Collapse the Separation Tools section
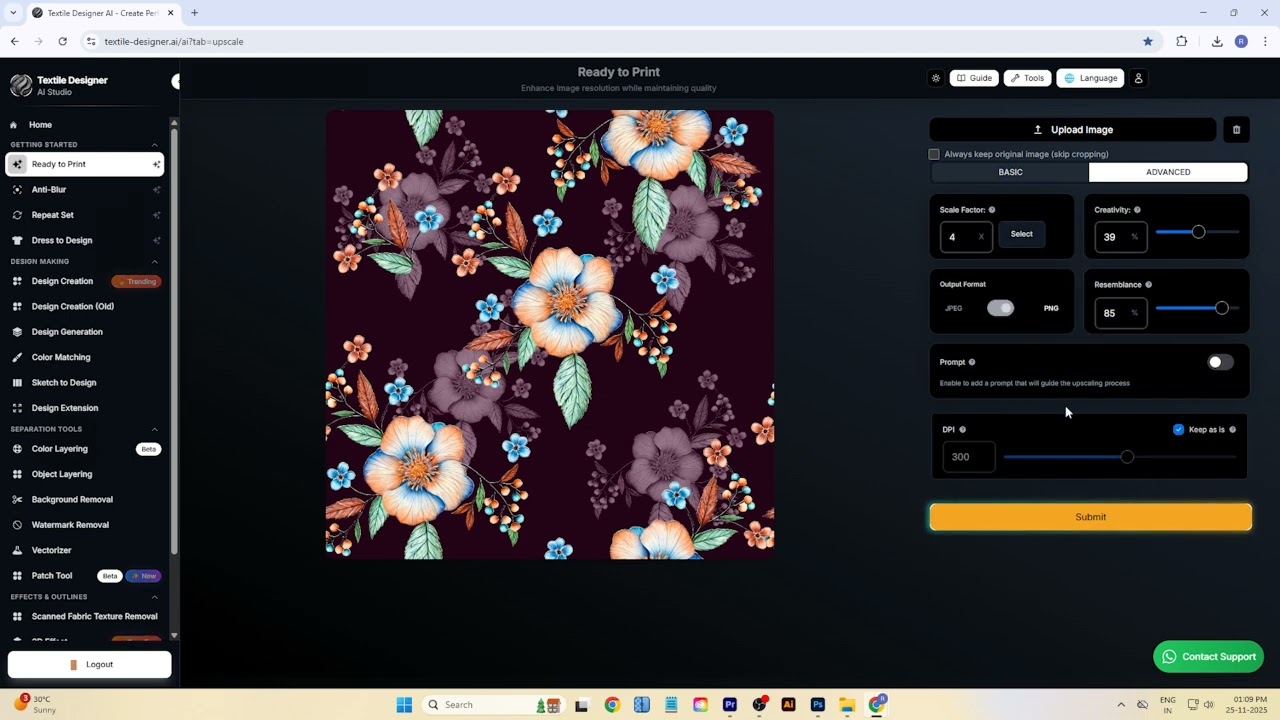Screen dimensions: 1280x720 tap(154, 429)
